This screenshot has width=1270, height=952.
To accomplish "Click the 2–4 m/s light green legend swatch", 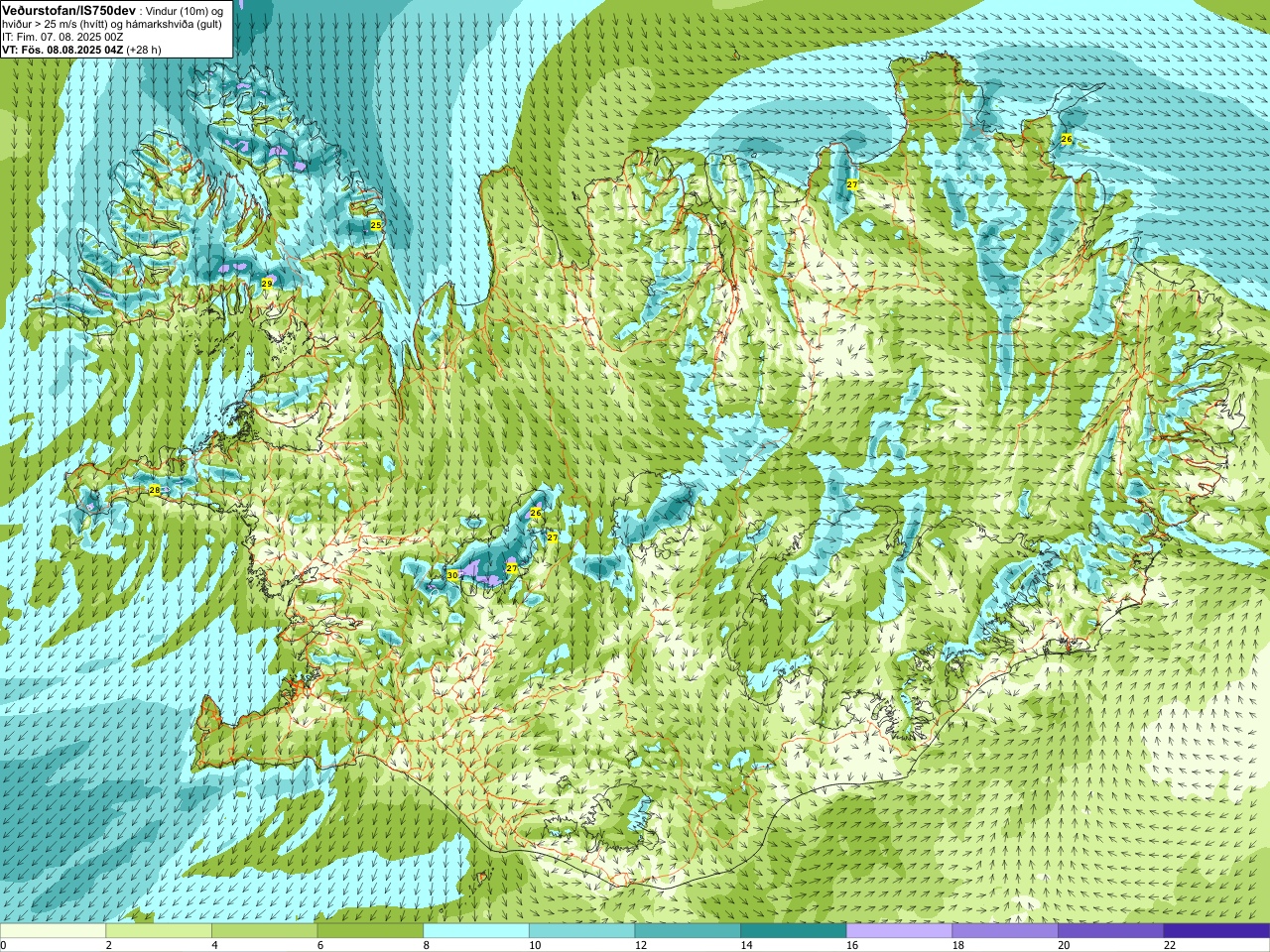I will 159,931.
